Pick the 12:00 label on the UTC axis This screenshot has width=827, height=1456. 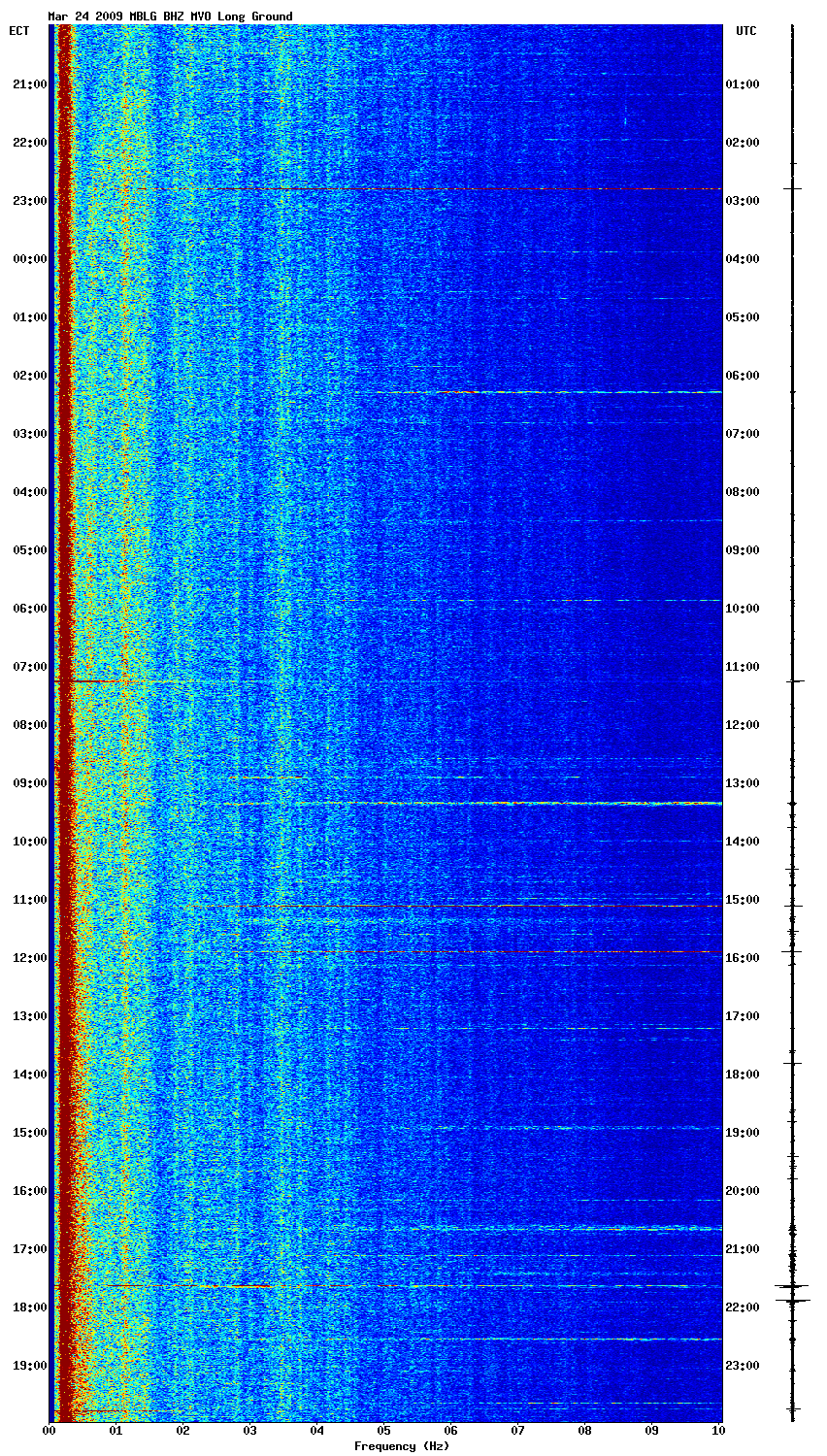743,725
